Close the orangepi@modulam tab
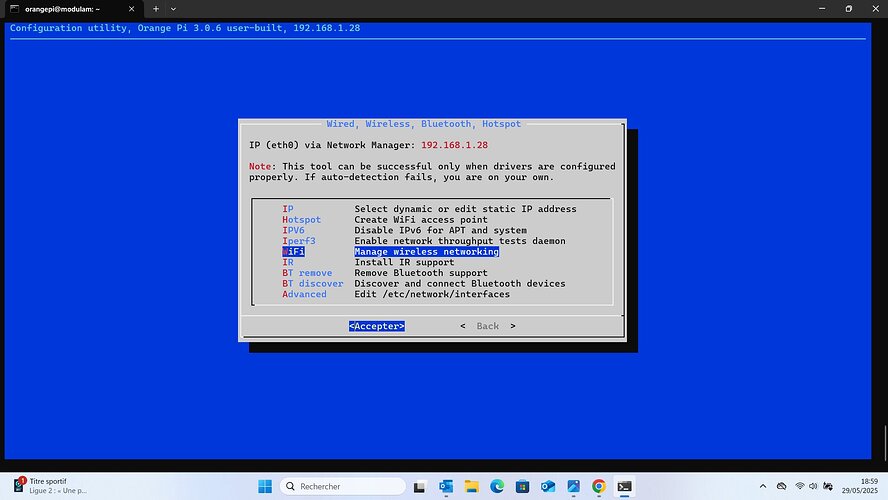 (x=131, y=9)
